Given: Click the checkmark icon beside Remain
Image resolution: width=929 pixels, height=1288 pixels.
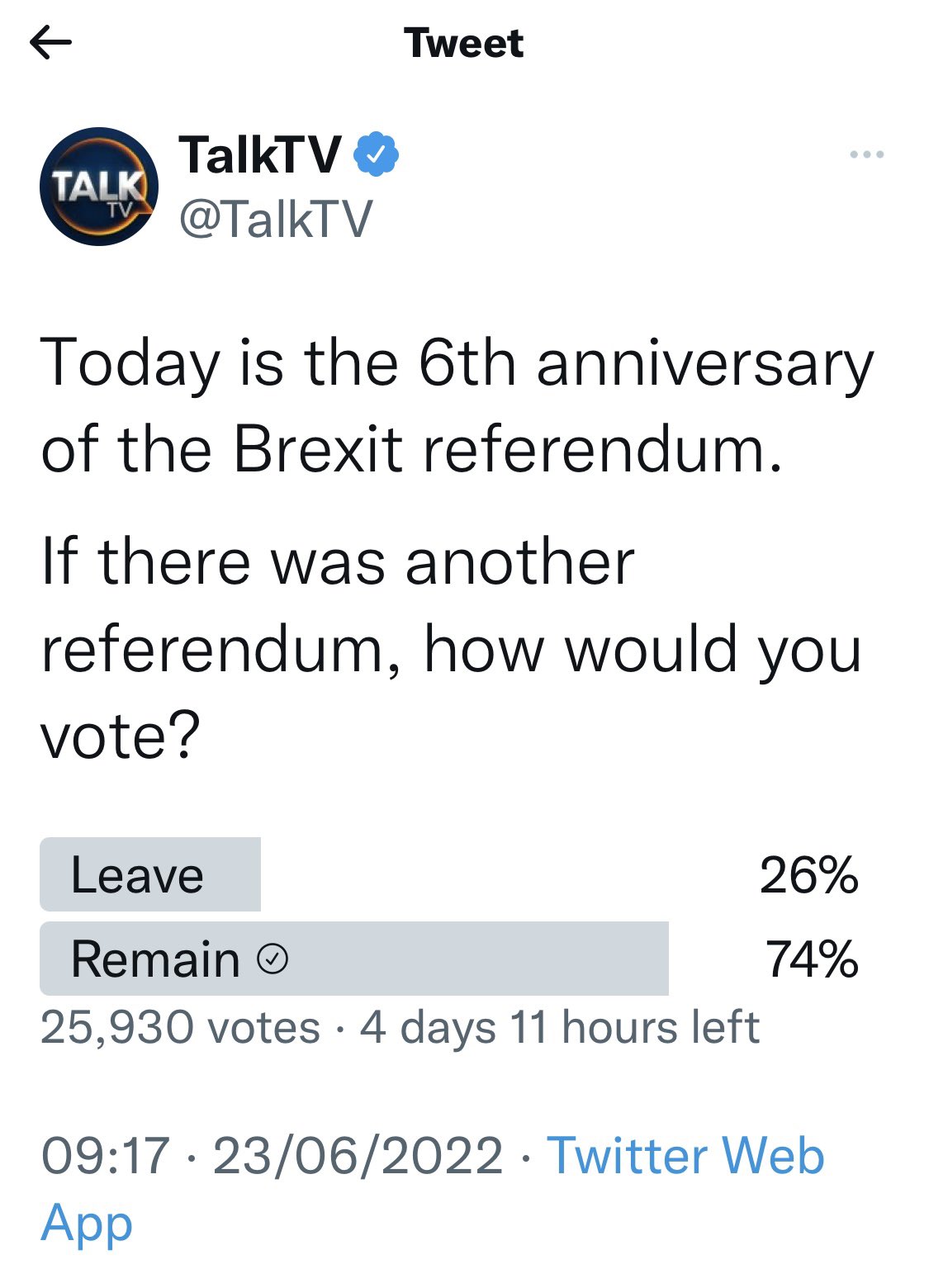Looking at the screenshot, I should click(273, 959).
